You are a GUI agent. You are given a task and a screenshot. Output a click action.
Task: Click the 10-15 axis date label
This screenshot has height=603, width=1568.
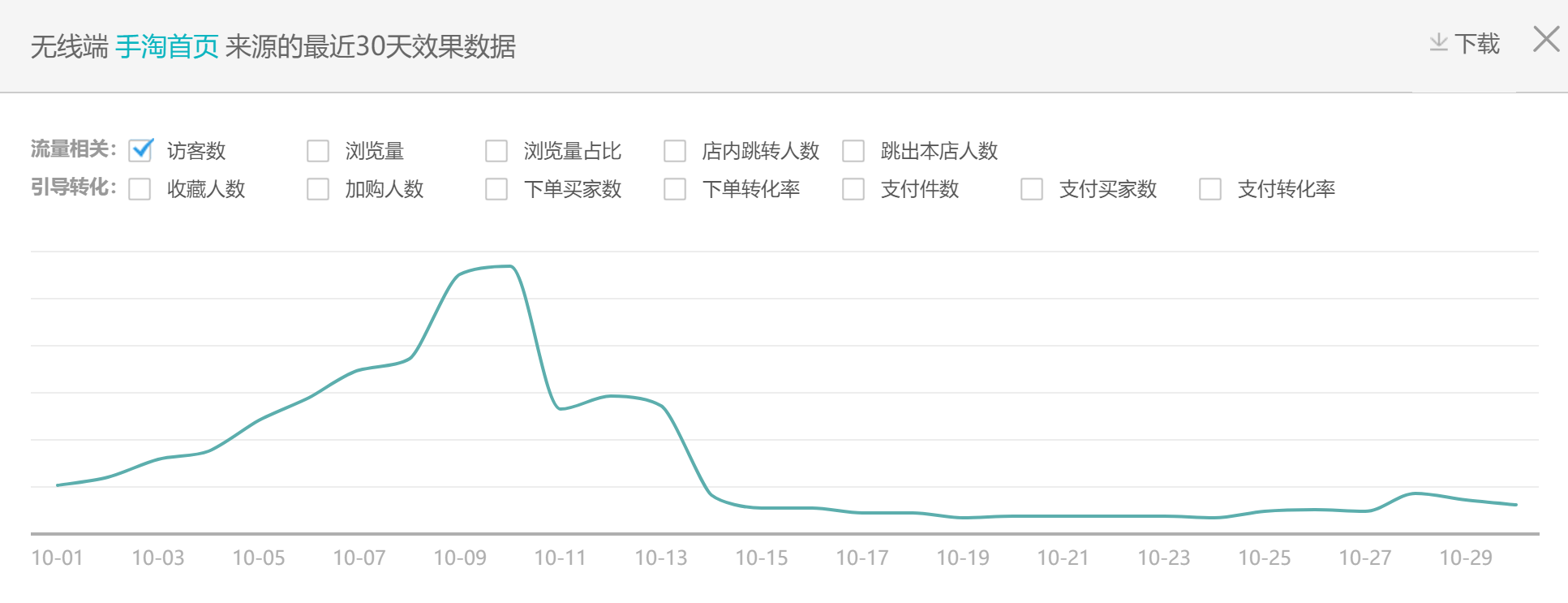[x=762, y=558]
